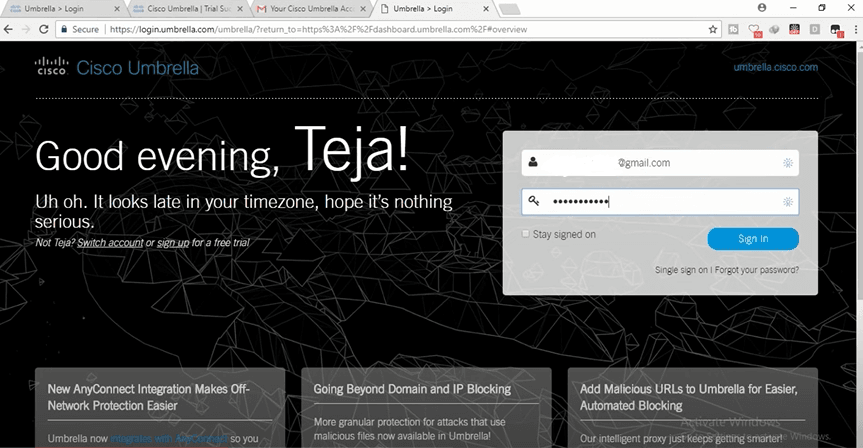This screenshot has height=448, width=863.
Task: Click the Cisco logo
Action: click(x=52, y=66)
